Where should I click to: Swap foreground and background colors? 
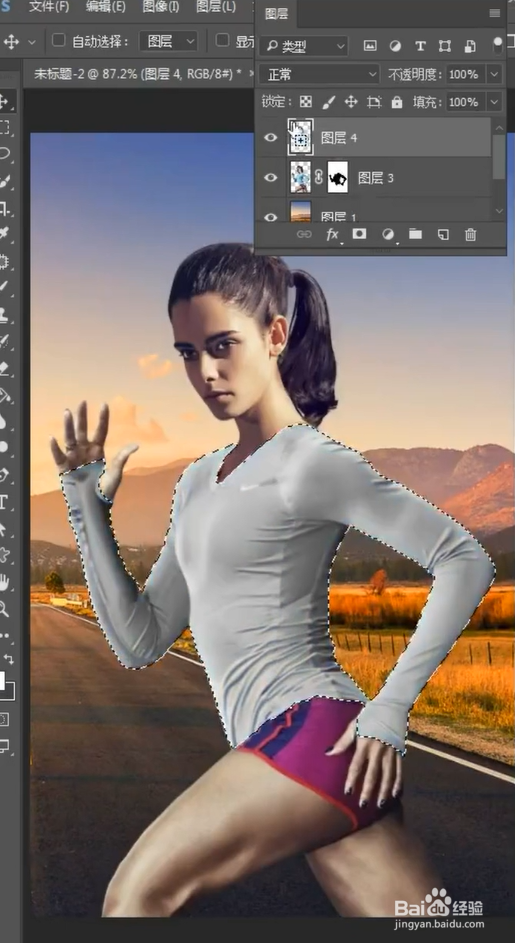[8, 659]
